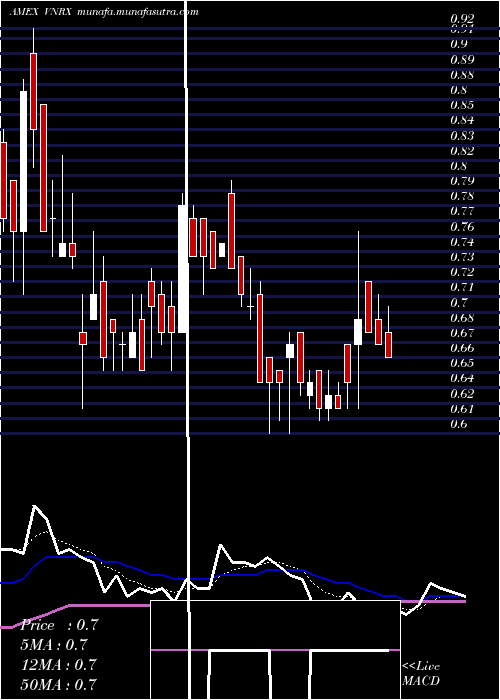Click the 0.66 price axis label
Screen dimensions: 500x700
click(462, 348)
